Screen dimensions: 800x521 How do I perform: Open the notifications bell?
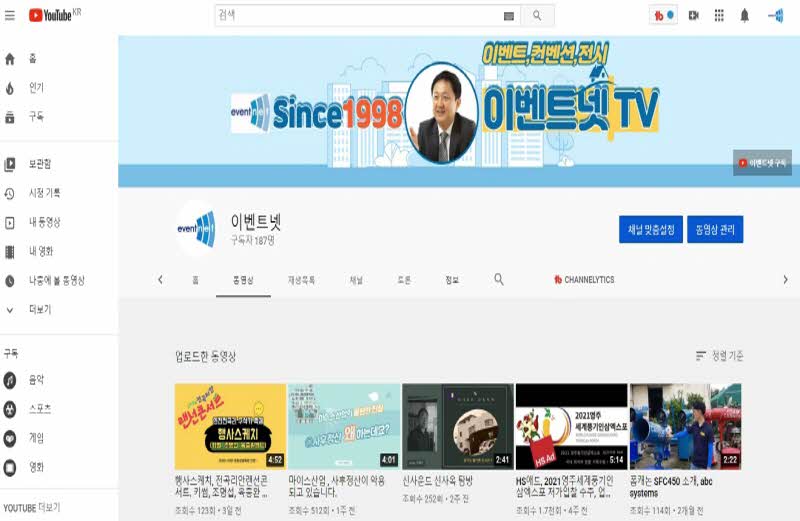(744, 15)
